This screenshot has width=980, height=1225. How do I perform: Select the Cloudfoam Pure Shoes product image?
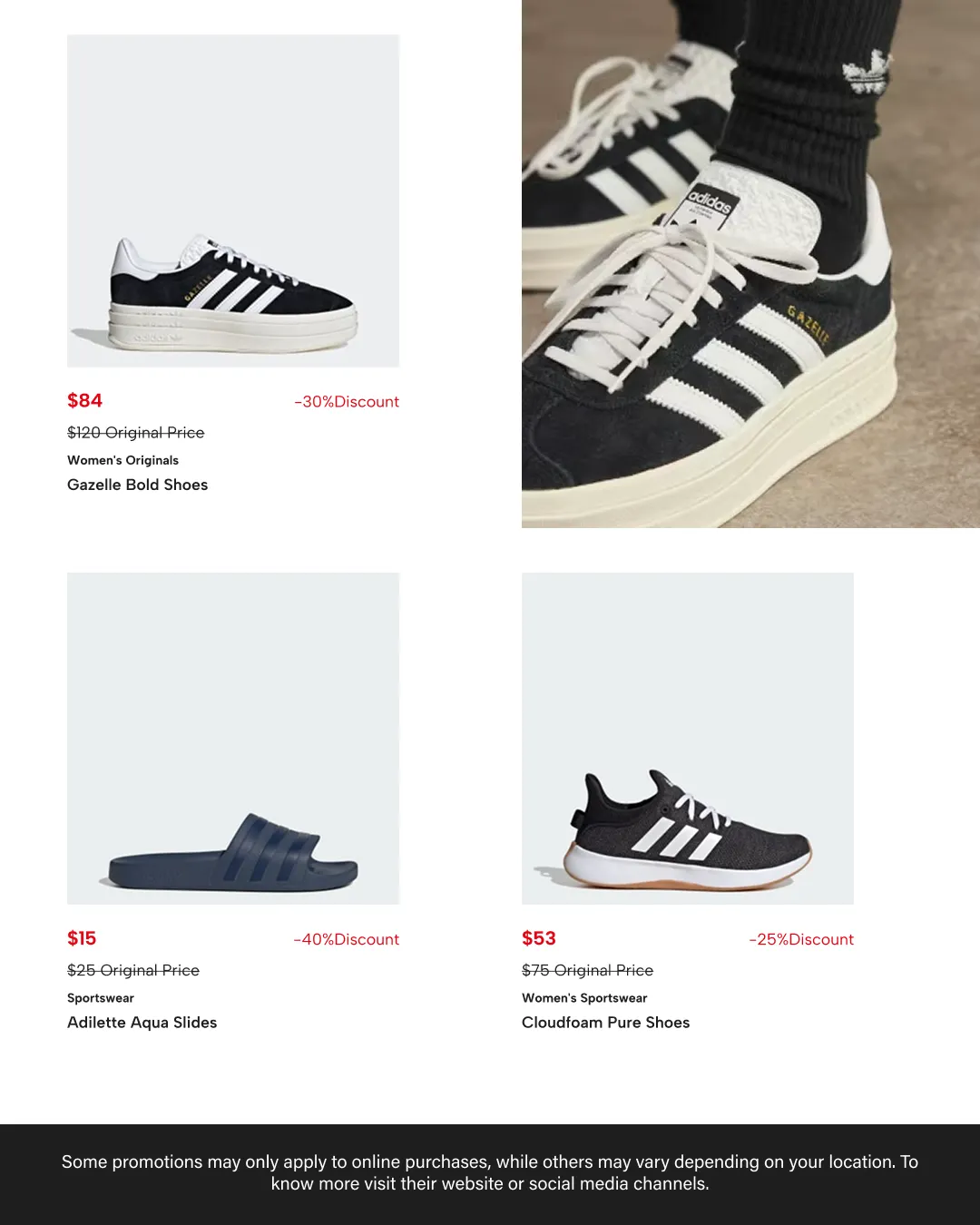pyautogui.click(x=688, y=738)
